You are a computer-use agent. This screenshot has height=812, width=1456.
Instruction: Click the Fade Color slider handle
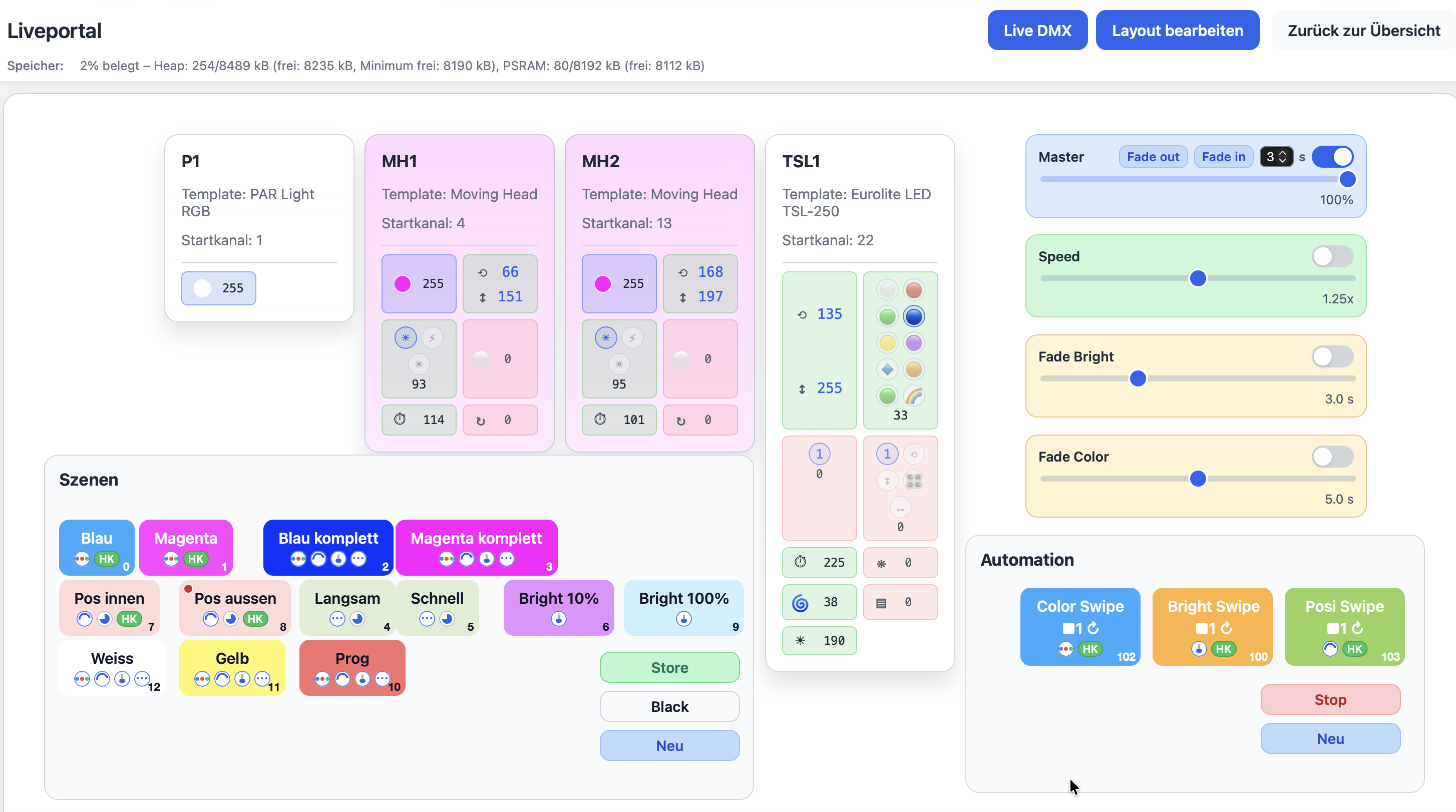click(1198, 479)
